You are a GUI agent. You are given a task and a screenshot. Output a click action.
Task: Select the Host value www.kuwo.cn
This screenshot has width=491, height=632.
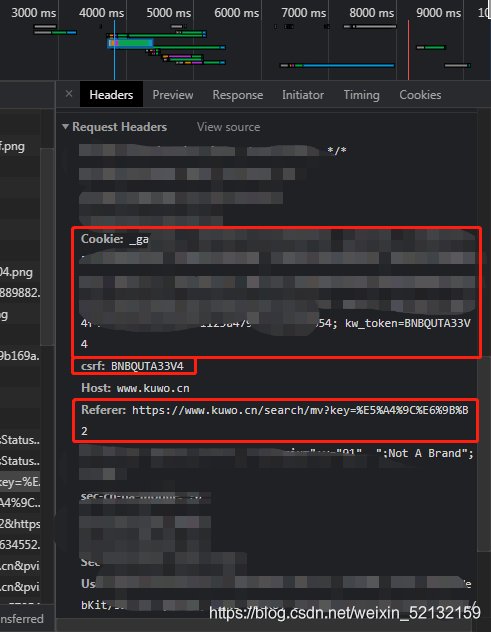pos(153,388)
